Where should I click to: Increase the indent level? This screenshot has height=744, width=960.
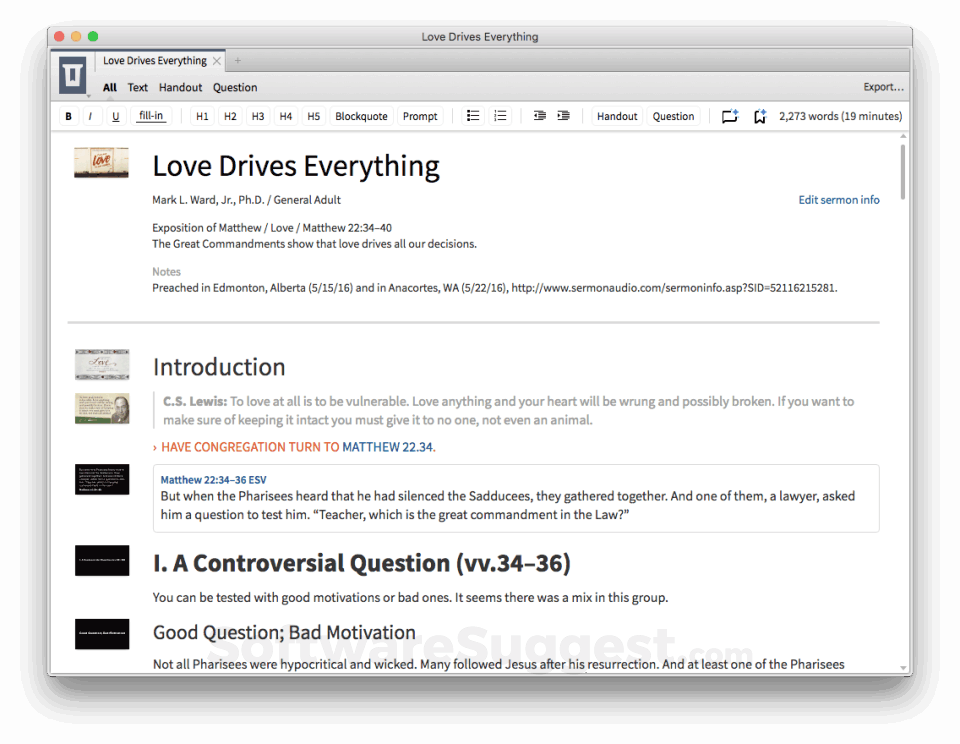[x=563, y=116]
